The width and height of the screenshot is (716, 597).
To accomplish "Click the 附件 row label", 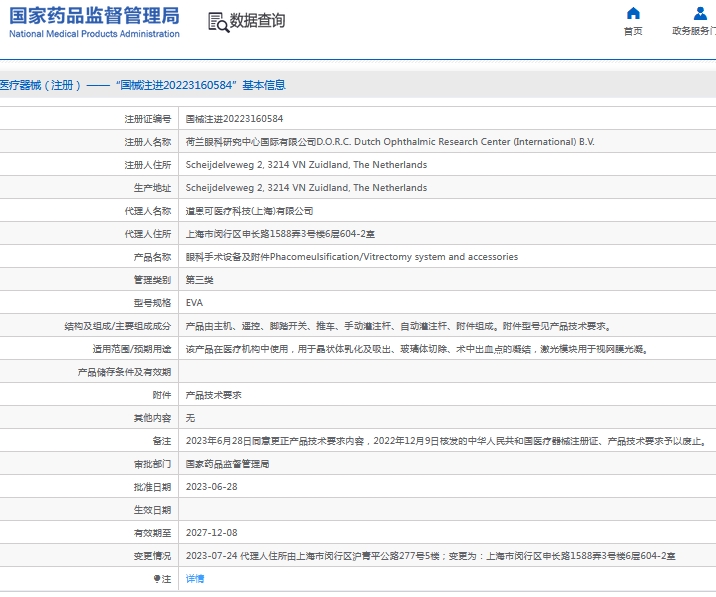I will click(162, 395).
